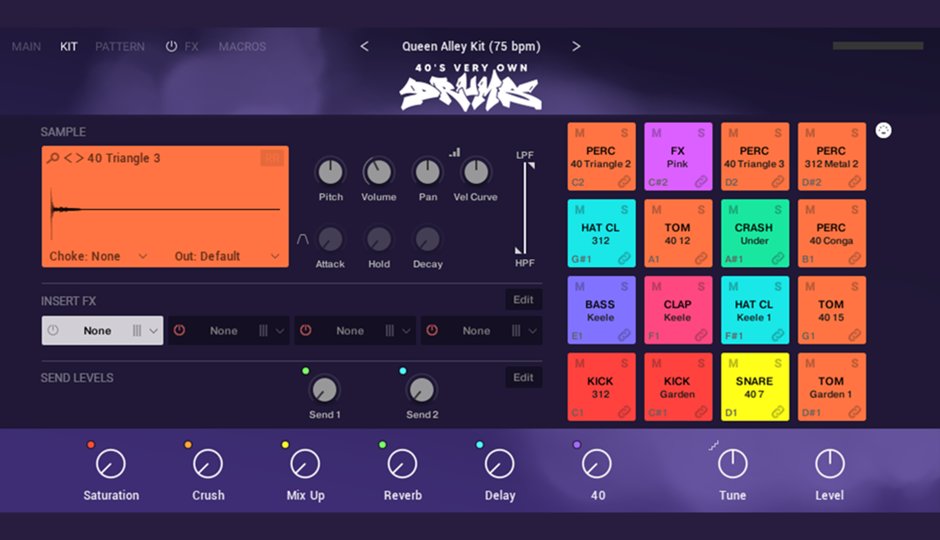Go to the previous kit preset arrow
Image resolution: width=940 pixels, height=540 pixels.
pyautogui.click(x=364, y=46)
